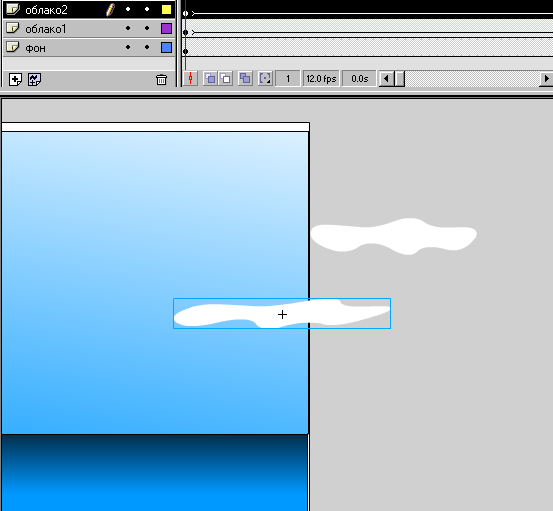Enable onion skin
This screenshot has width=553, height=511.
click(210, 78)
